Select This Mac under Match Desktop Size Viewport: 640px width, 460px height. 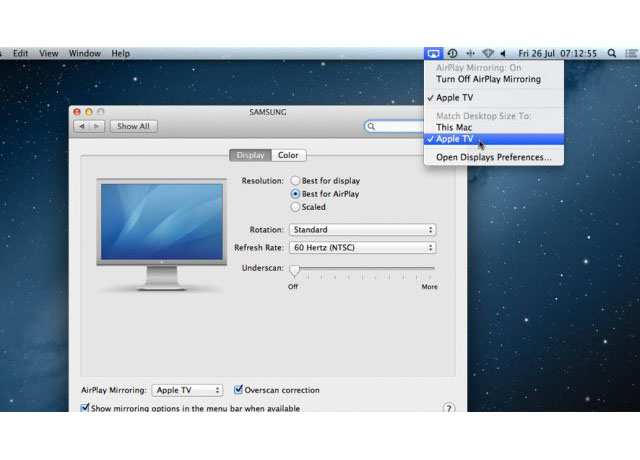(x=454, y=128)
